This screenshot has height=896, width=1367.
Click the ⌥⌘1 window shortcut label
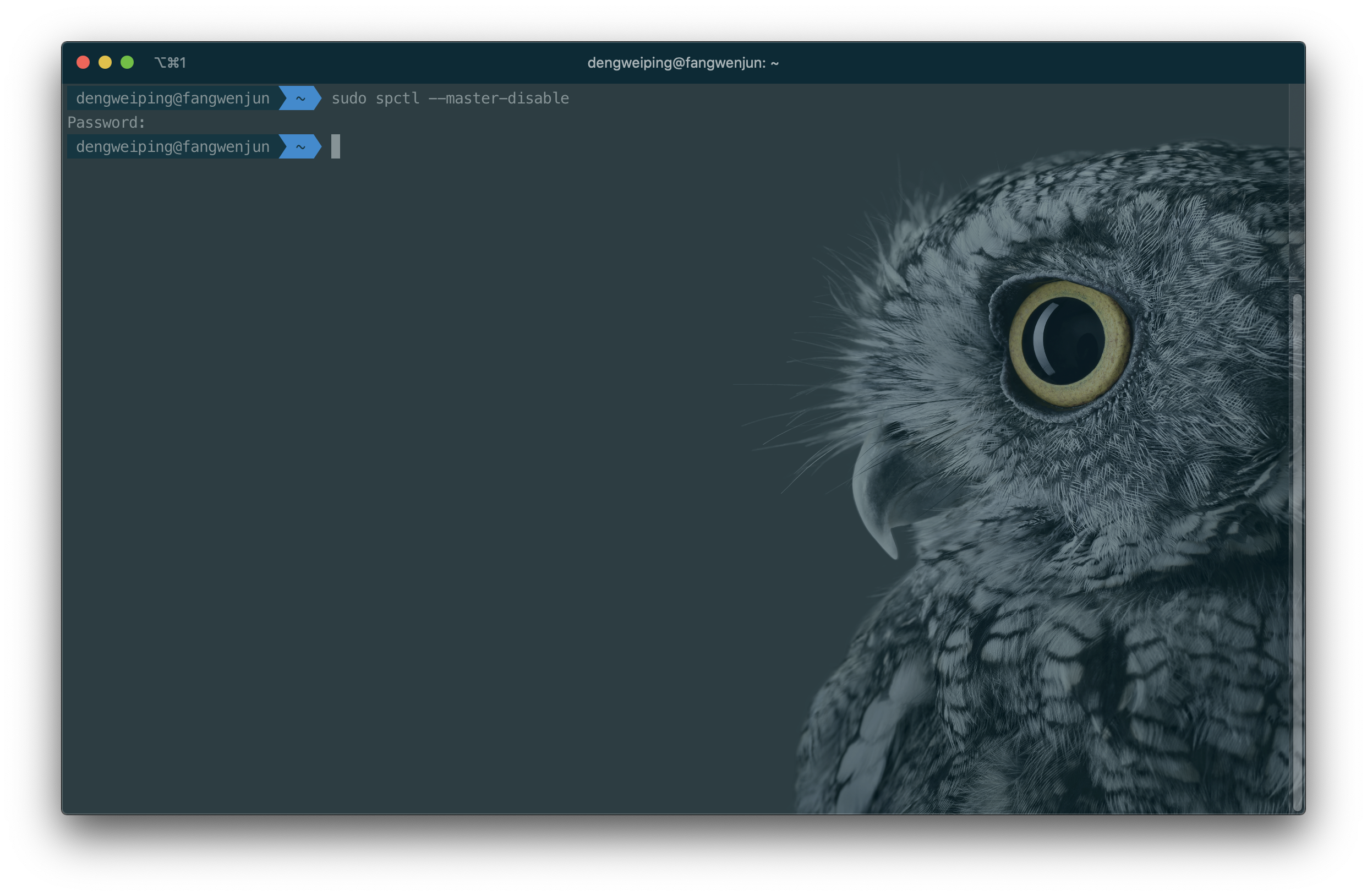[x=170, y=63]
